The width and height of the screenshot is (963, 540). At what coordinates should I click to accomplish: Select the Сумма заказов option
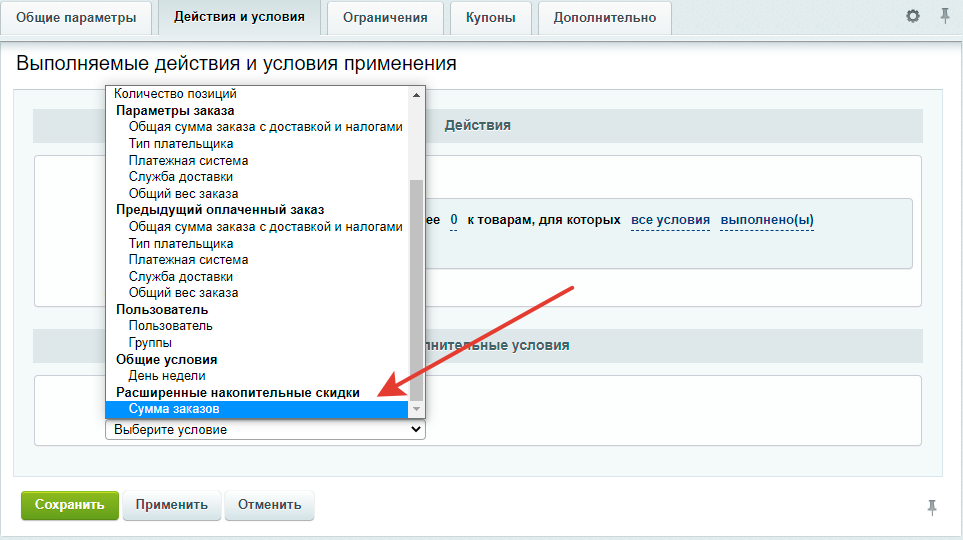coord(257,409)
